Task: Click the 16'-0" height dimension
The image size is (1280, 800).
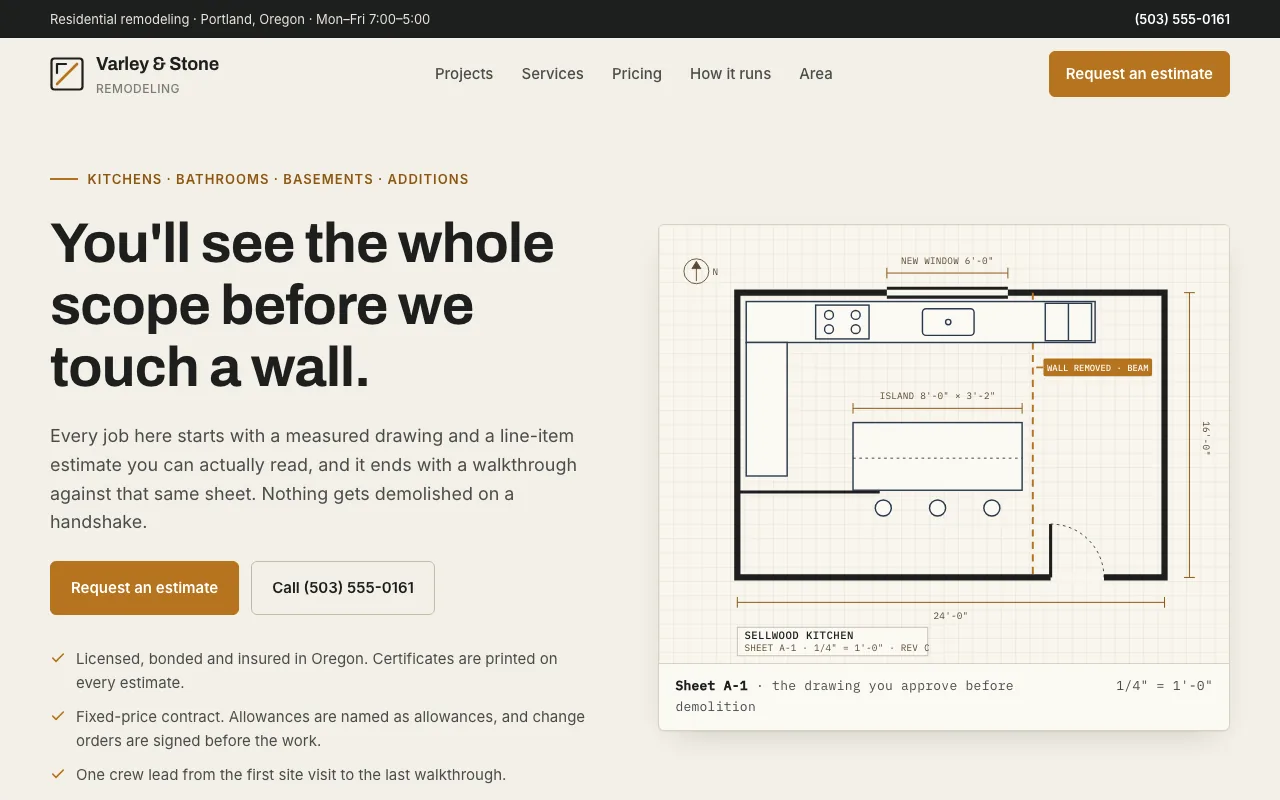Action: 1206,438
